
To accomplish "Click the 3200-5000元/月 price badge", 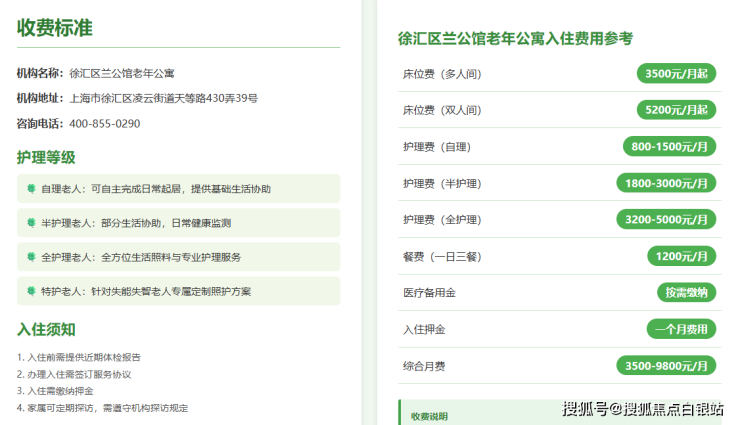I will [666, 219].
